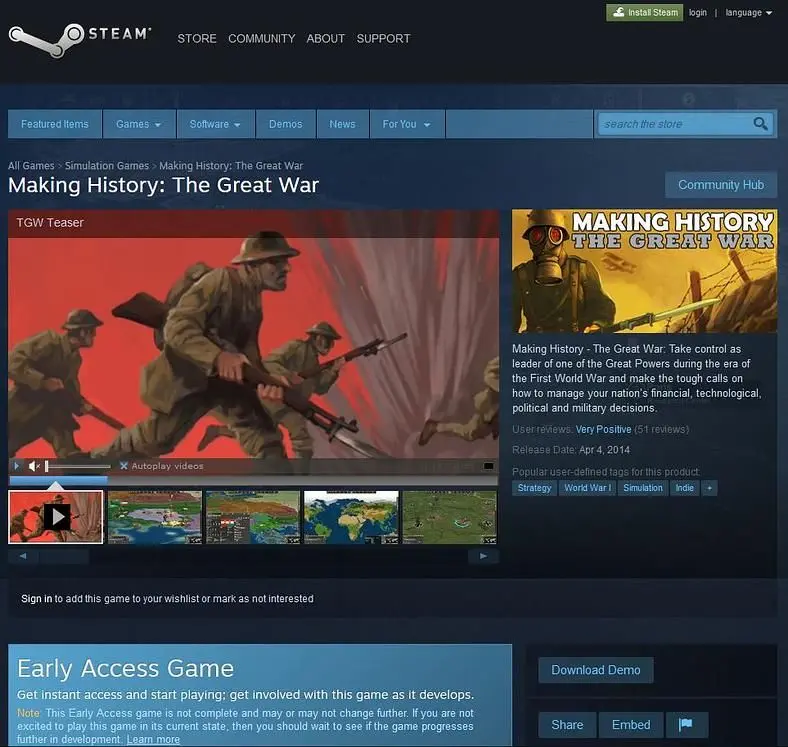This screenshot has width=788, height=747.
Task: Open the Community Hub
Action: click(x=721, y=185)
